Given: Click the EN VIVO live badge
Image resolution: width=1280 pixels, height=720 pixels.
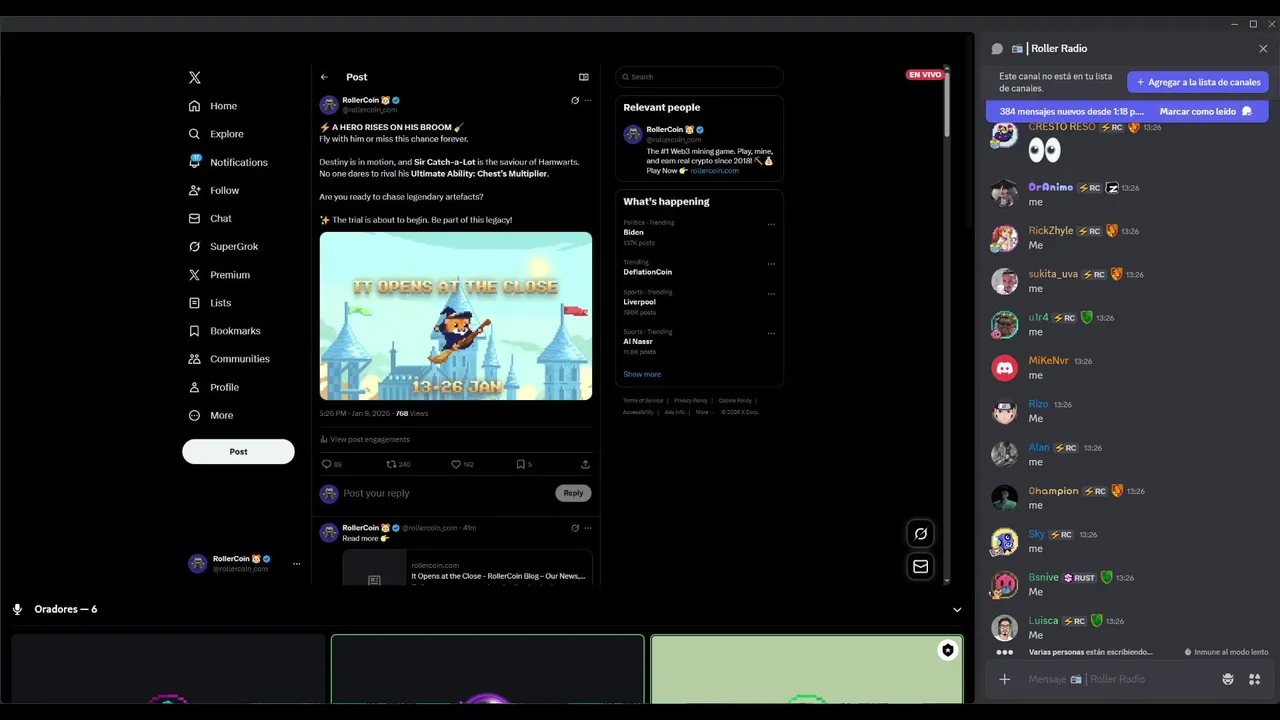Looking at the screenshot, I should (924, 75).
